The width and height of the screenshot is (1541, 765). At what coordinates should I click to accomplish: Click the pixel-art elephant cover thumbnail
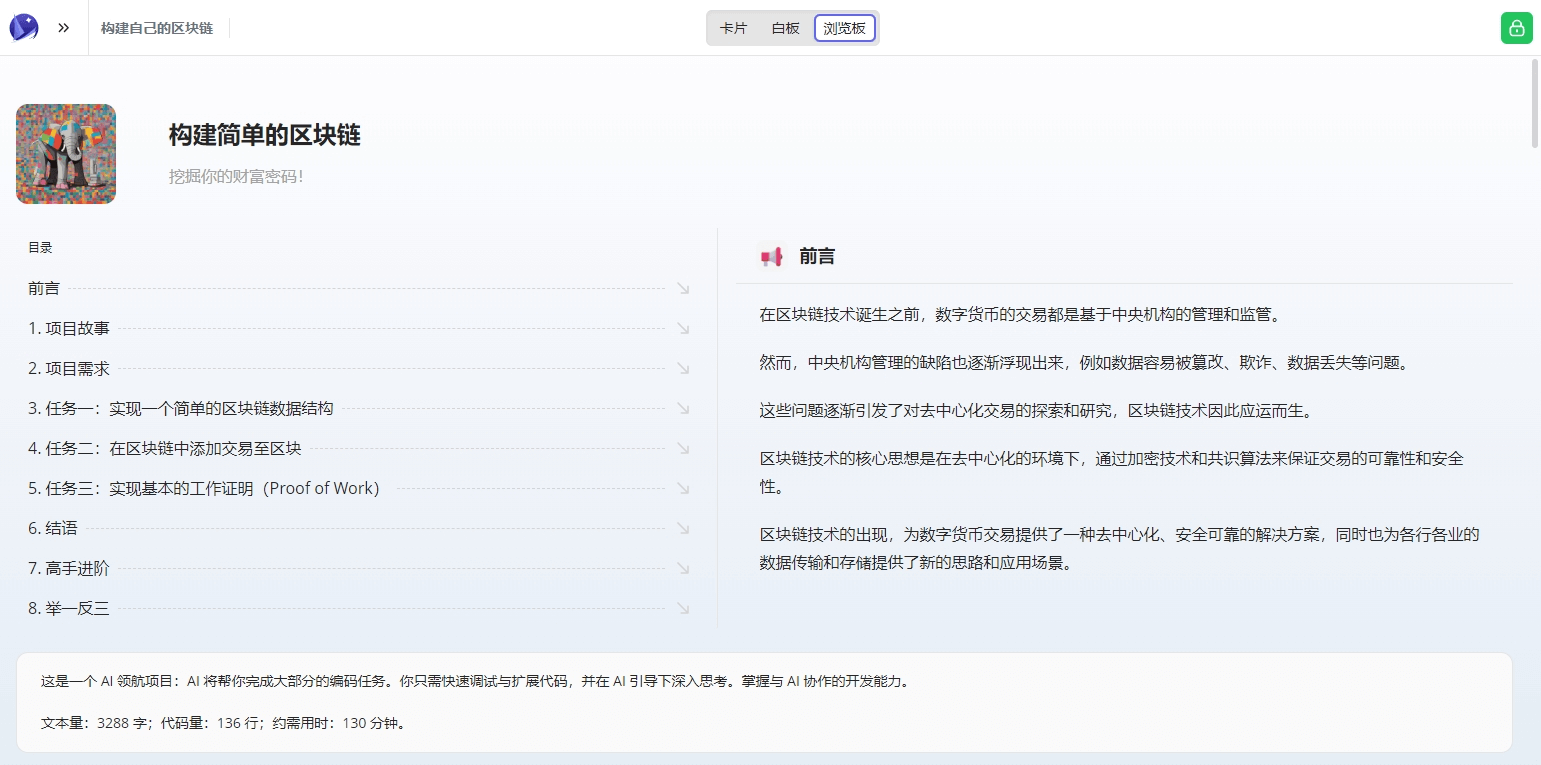click(x=65, y=153)
